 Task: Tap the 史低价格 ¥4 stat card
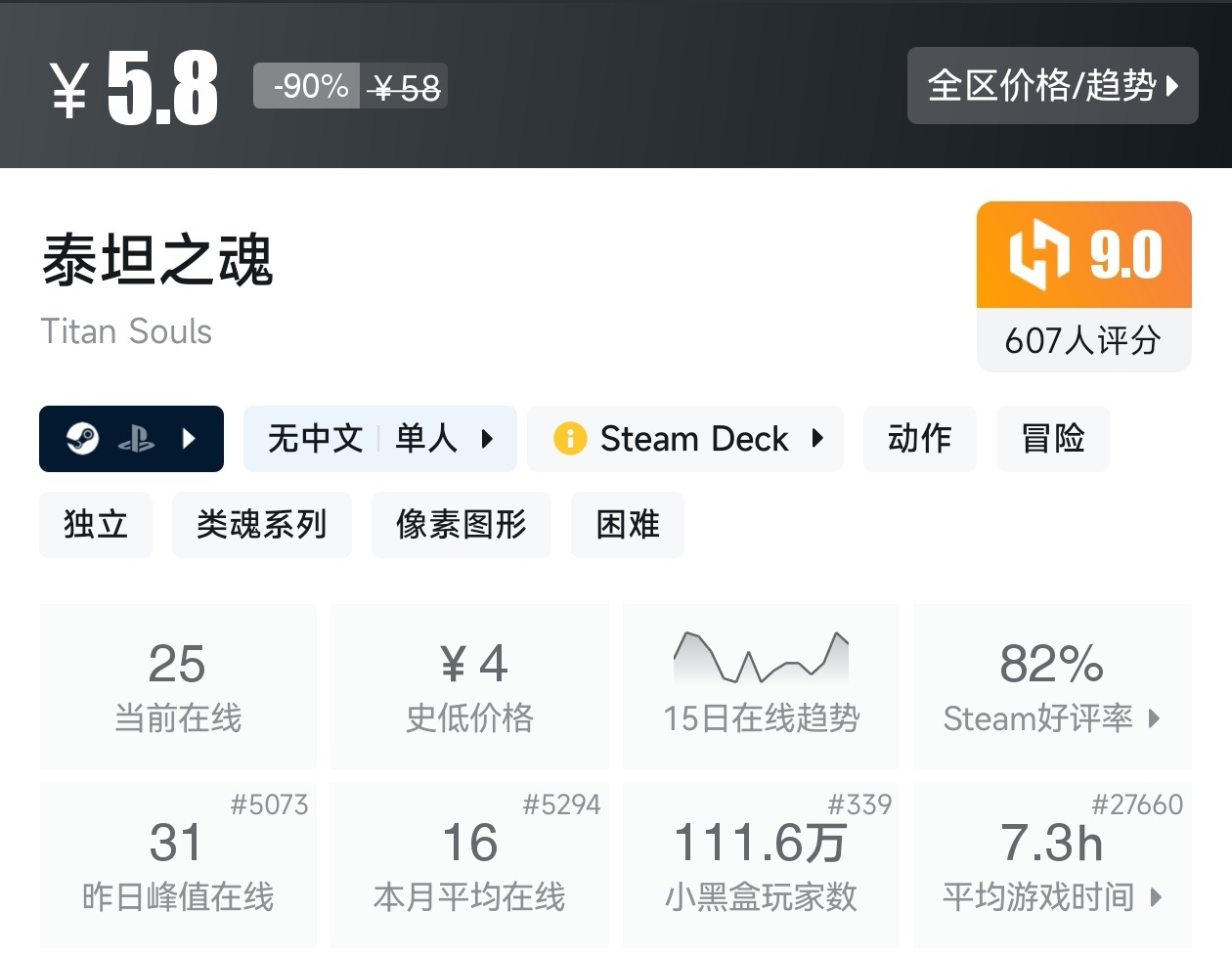pos(469,686)
